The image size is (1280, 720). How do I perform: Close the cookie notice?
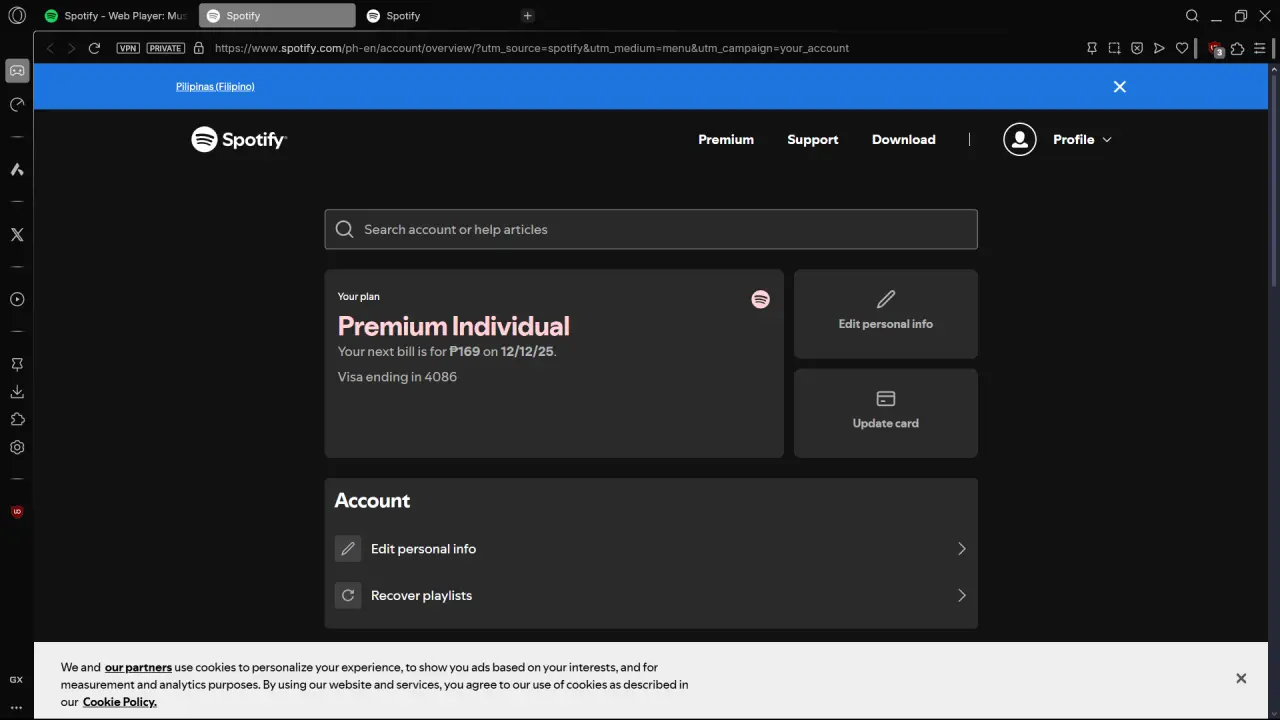point(1241,678)
